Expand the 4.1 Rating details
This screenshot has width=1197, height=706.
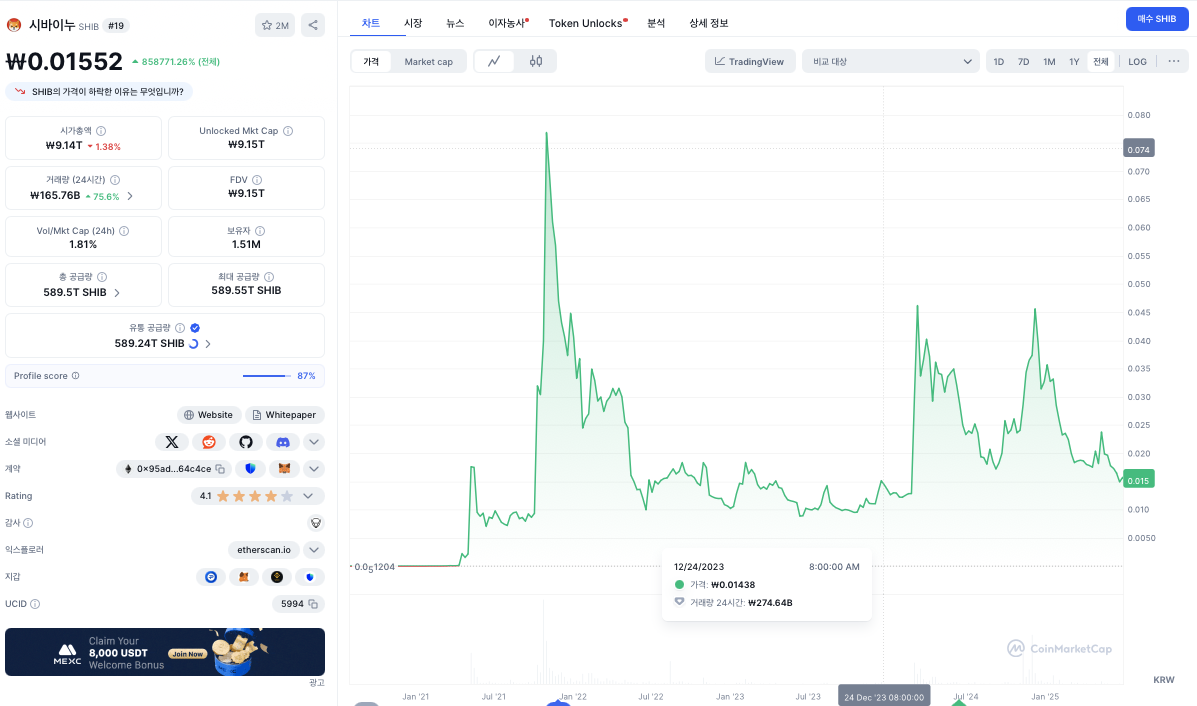308,496
